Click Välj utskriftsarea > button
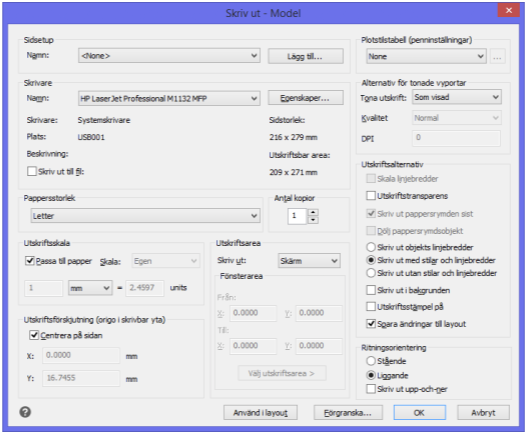525x433 pixels. [282, 373]
